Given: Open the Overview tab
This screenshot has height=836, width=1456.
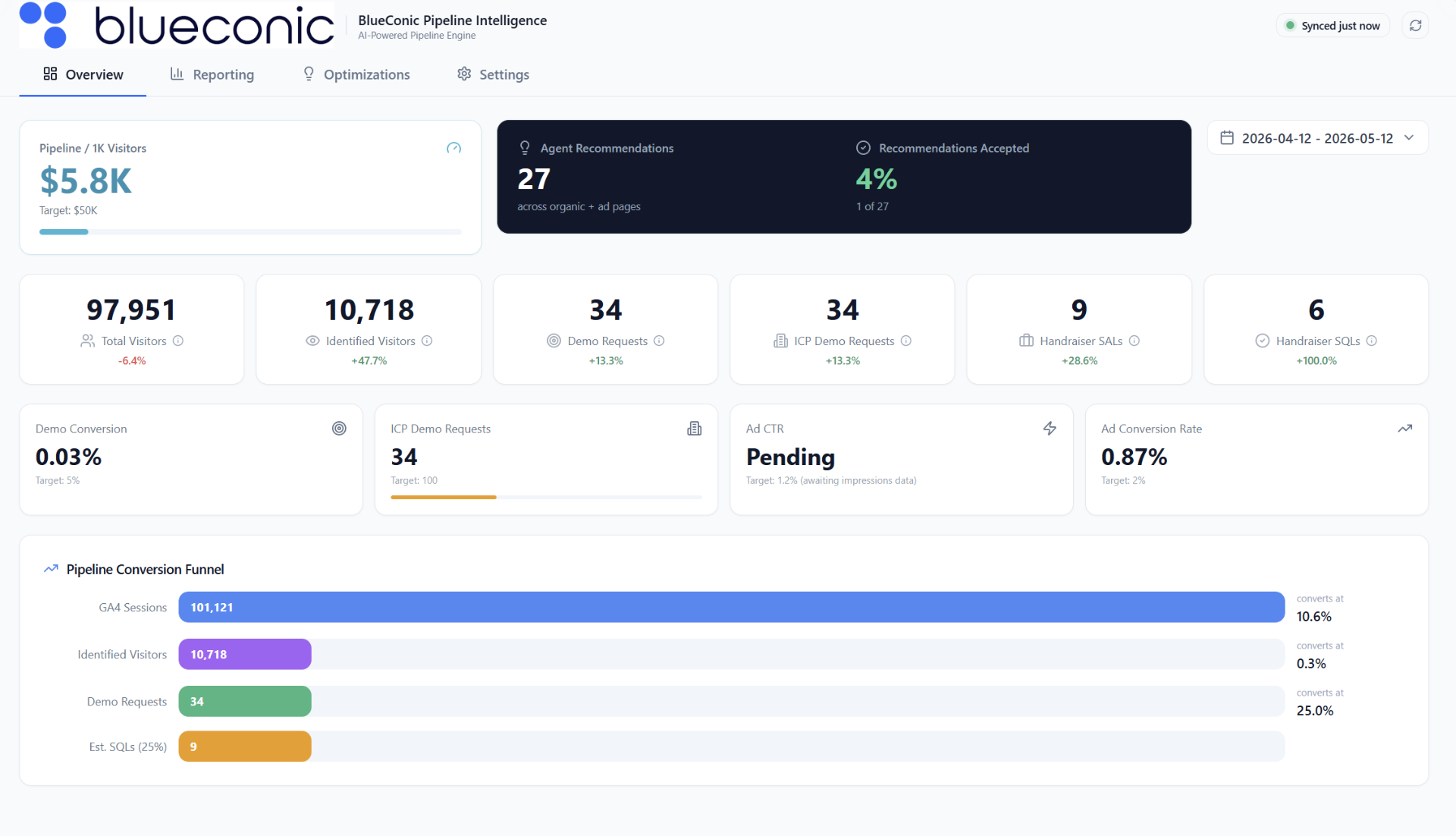Looking at the screenshot, I should [x=83, y=74].
